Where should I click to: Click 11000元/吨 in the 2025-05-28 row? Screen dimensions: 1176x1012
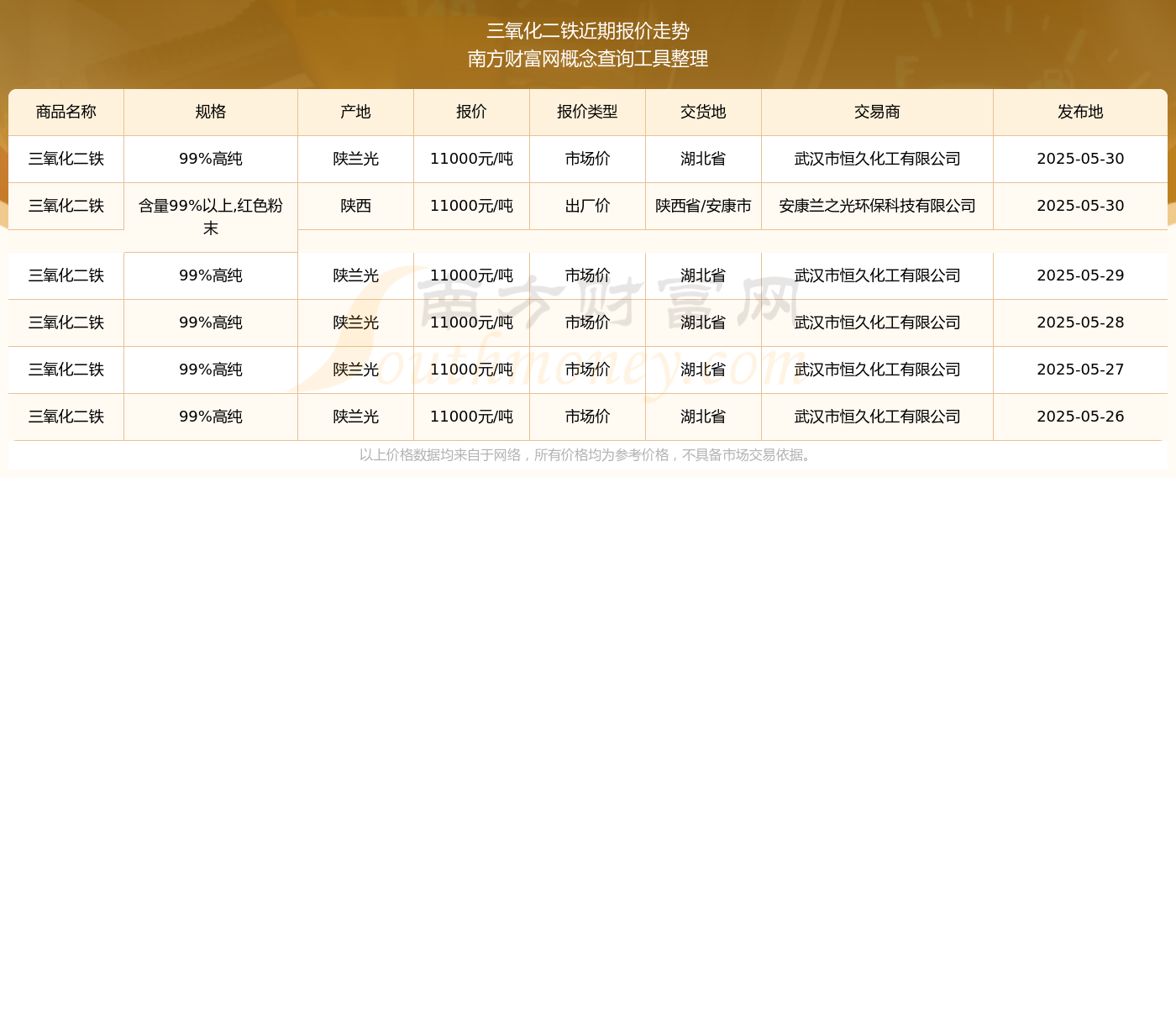pos(472,322)
